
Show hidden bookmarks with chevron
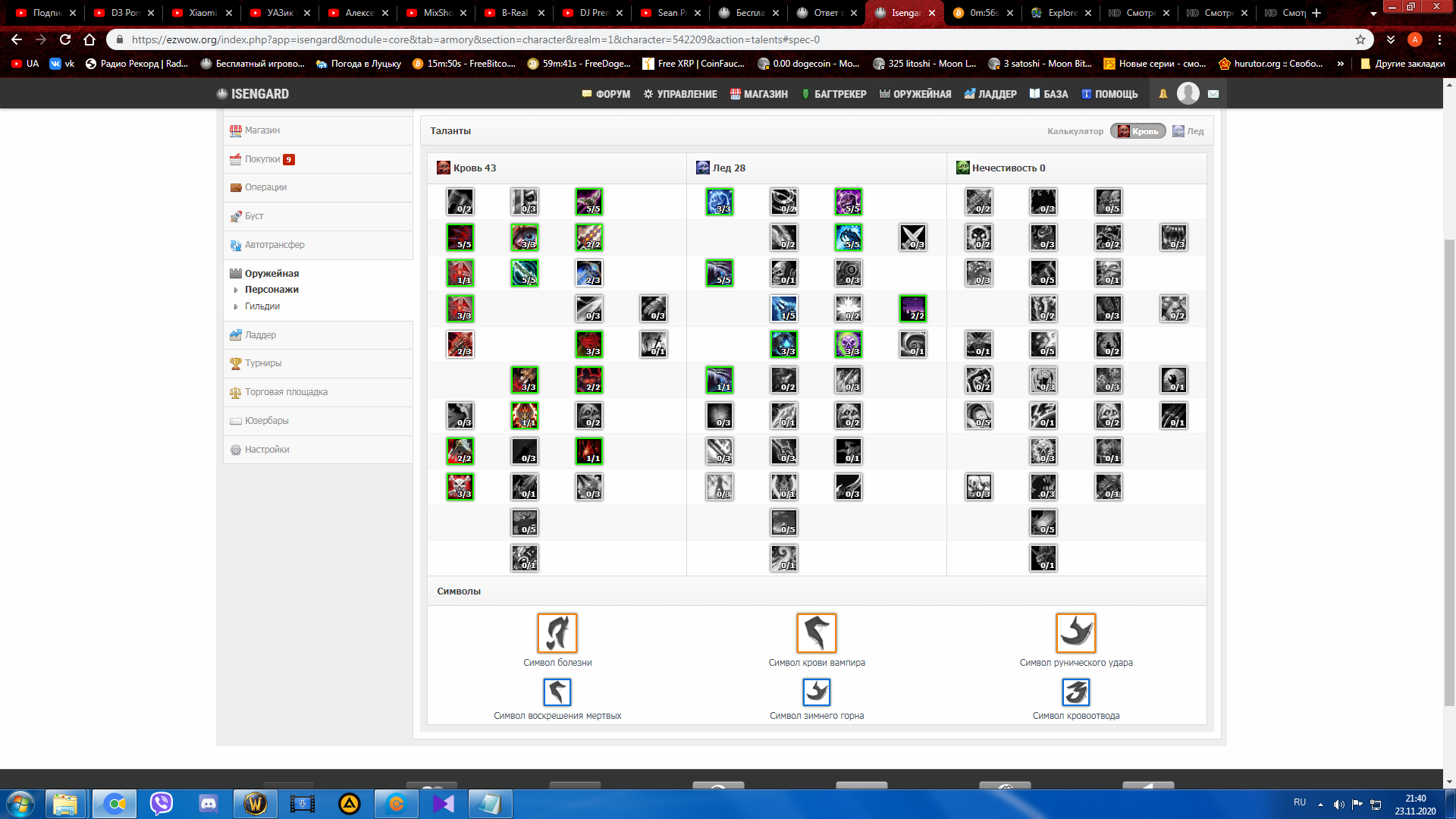[1341, 64]
